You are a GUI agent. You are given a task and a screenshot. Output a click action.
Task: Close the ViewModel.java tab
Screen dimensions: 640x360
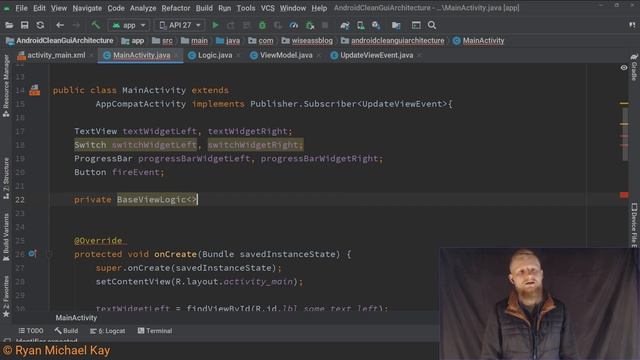coord(319,56)
